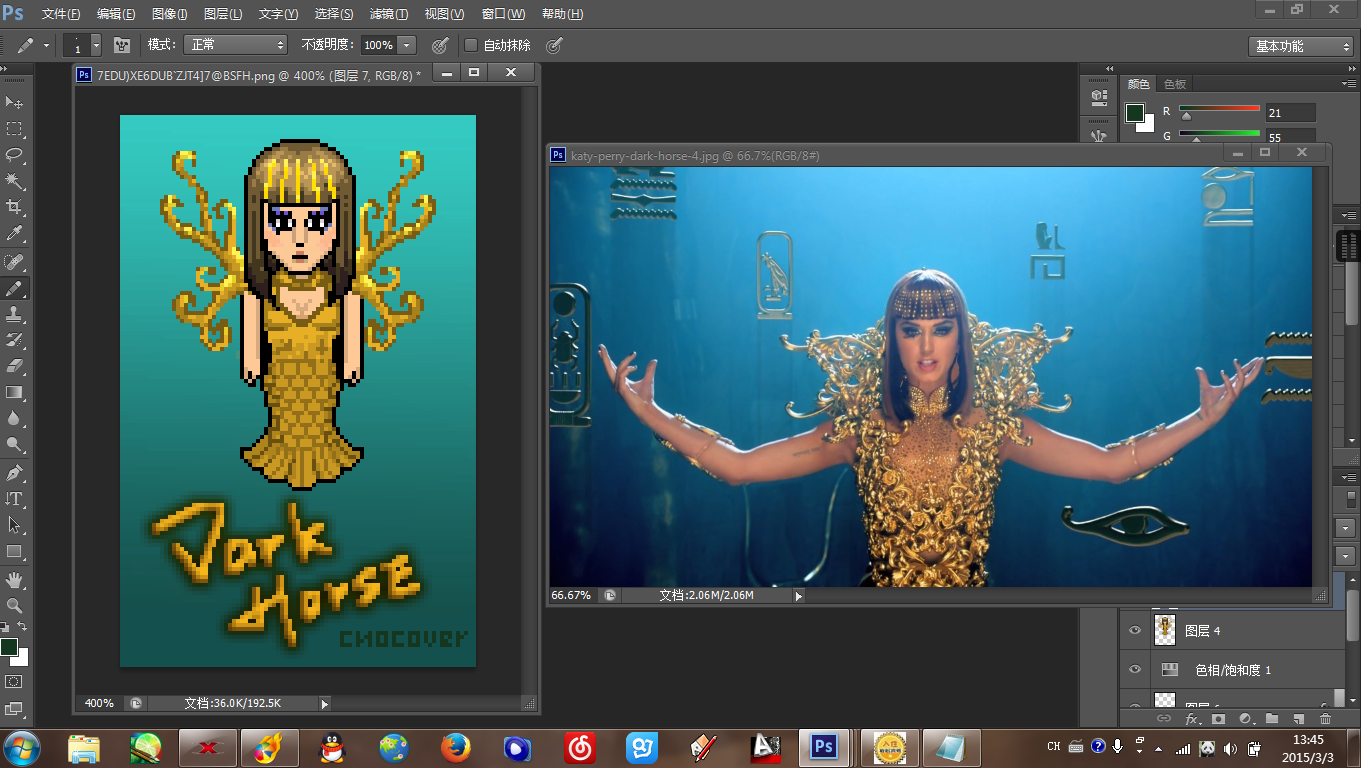Image resolution: width=1361 pixels, height=768 pixels.
Task: Select the Eraser tool
Action: pos(14,366)
